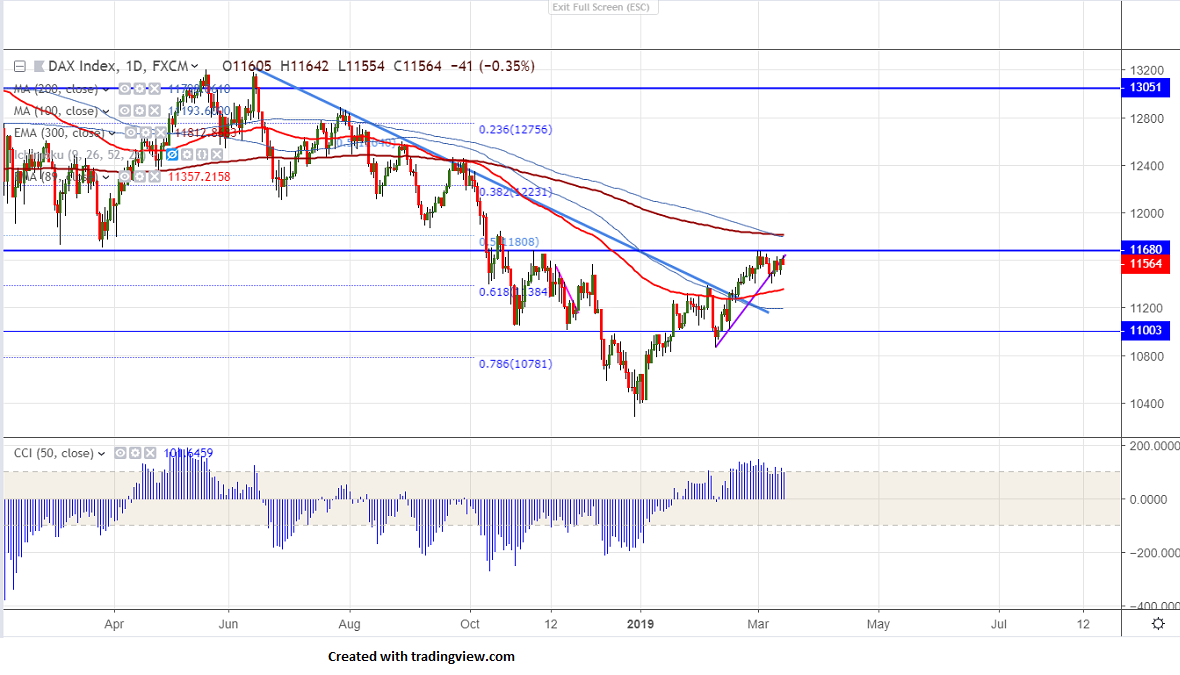This screenshot has width=1180, height=675.
Task: Click the open price value O11605
Action: click(x=247, y=66)
